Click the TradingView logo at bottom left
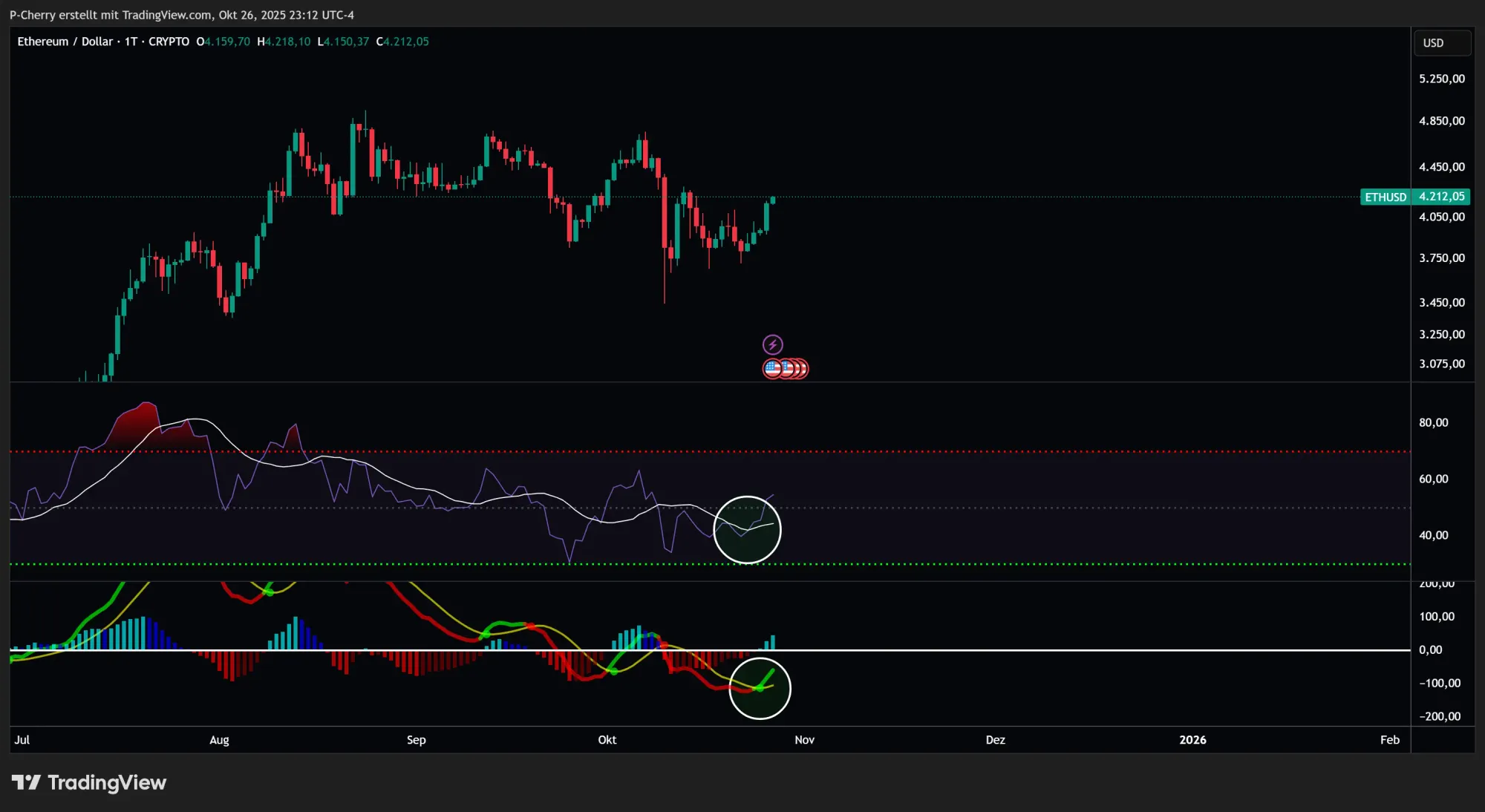1485x812 pixels. click(26, 782)
